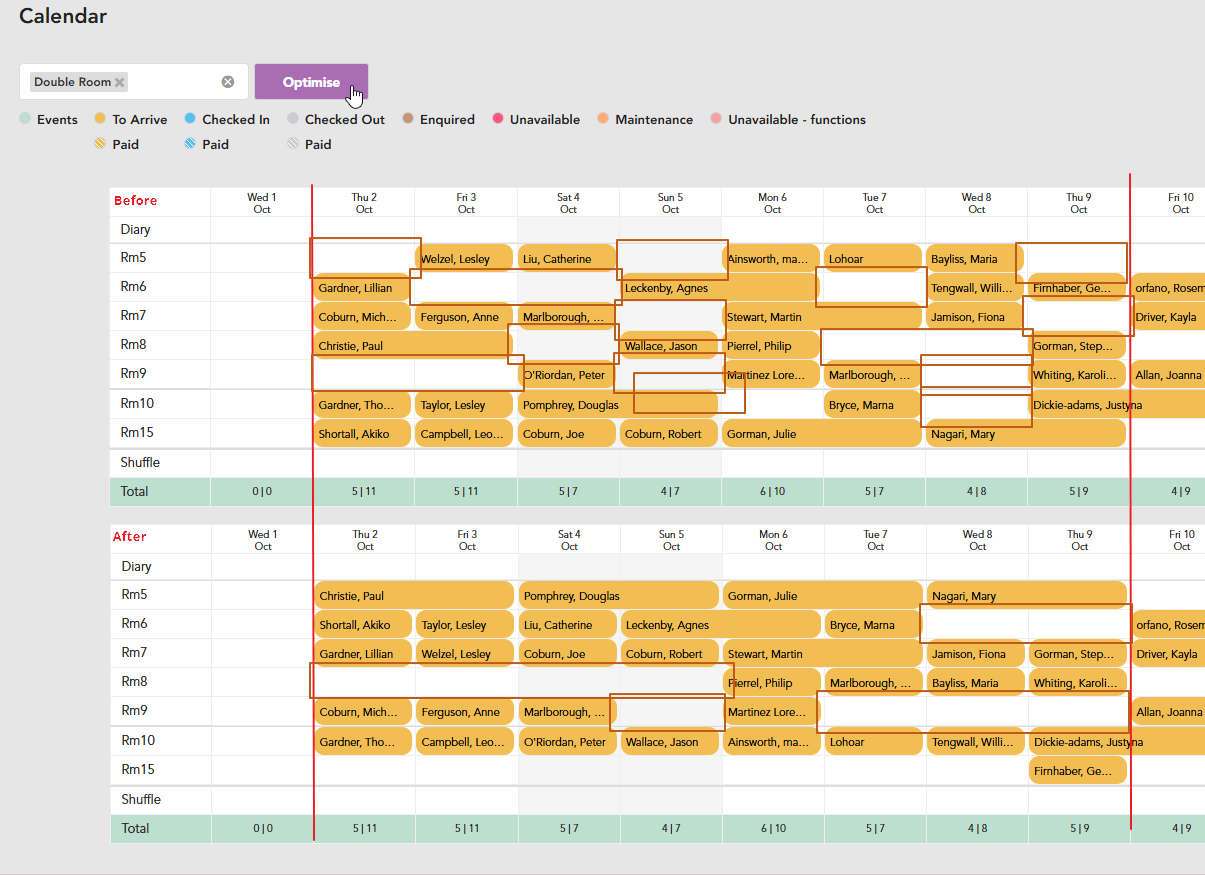Click the Maintenance legend dot
1205x875 pixels.
coord(603,119)
